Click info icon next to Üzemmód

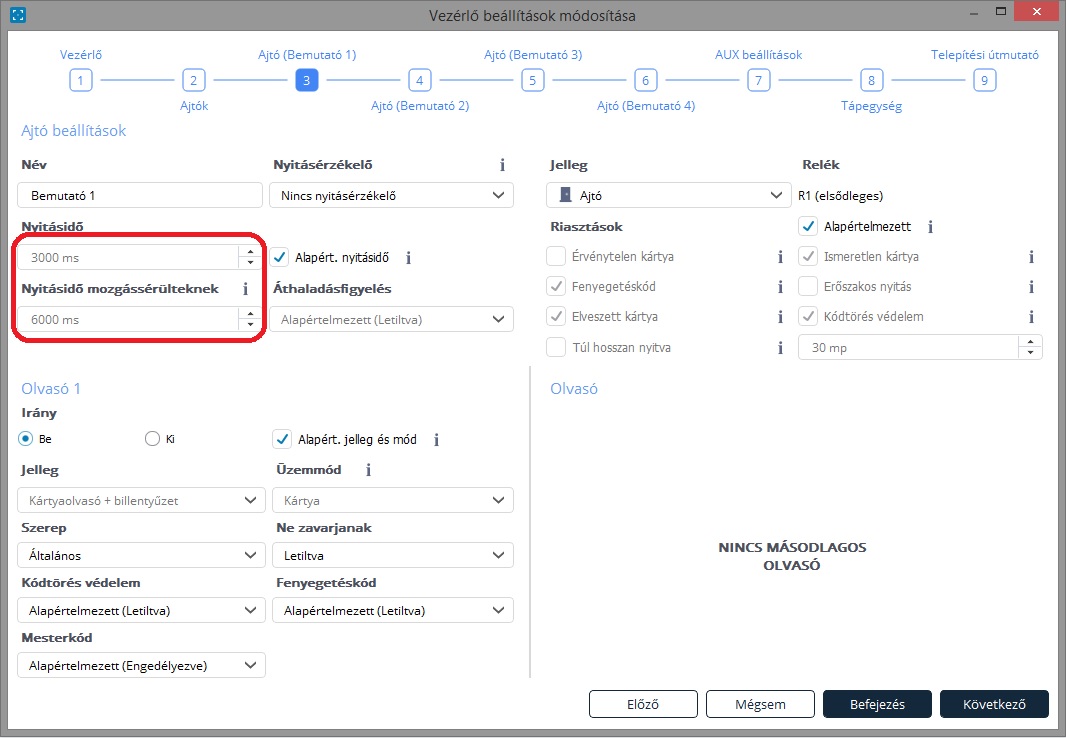[x=369, y=470]
